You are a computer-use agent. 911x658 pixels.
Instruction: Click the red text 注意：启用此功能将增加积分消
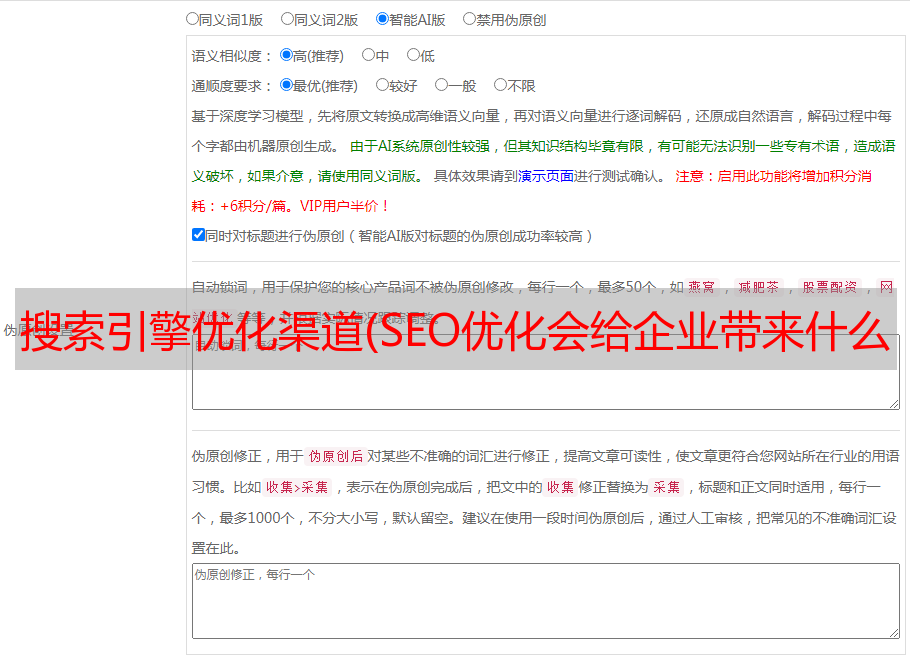[x=773, y=176]
